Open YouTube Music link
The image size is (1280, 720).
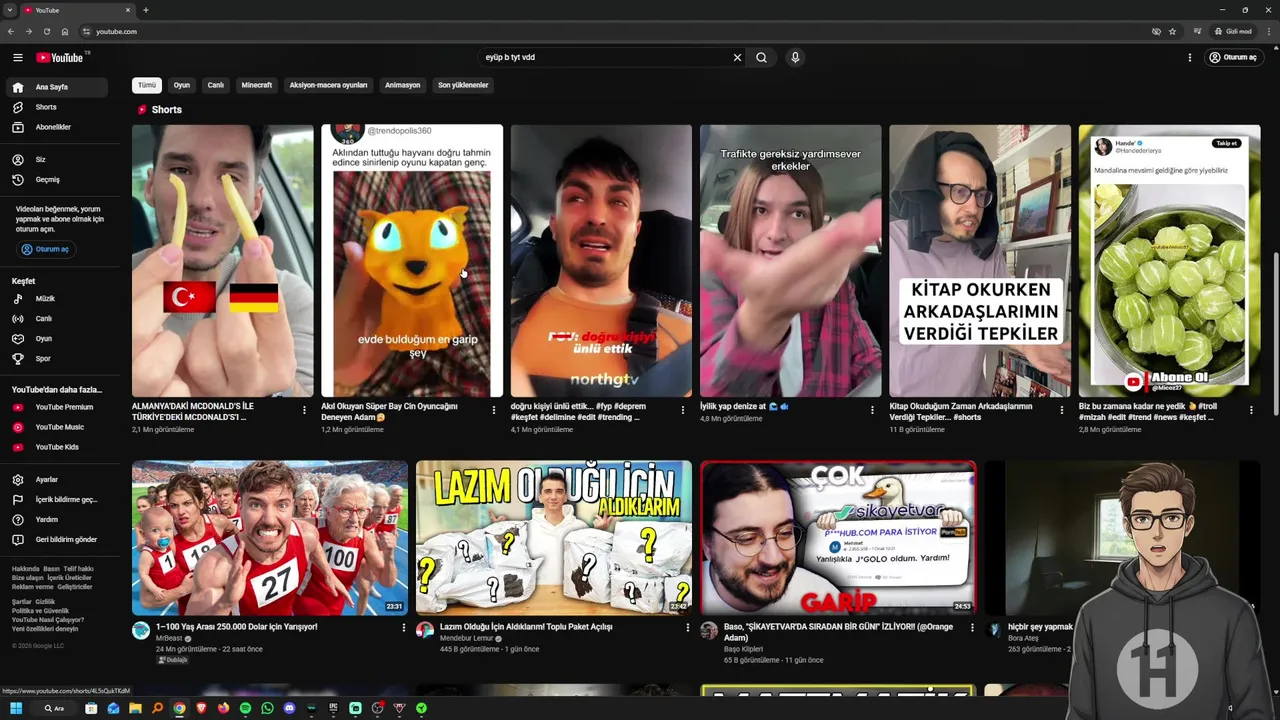point(56,427)
